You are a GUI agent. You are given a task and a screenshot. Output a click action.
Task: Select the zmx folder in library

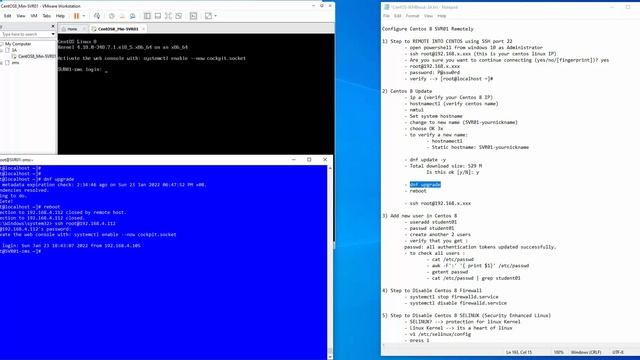[x=15, y=63]
